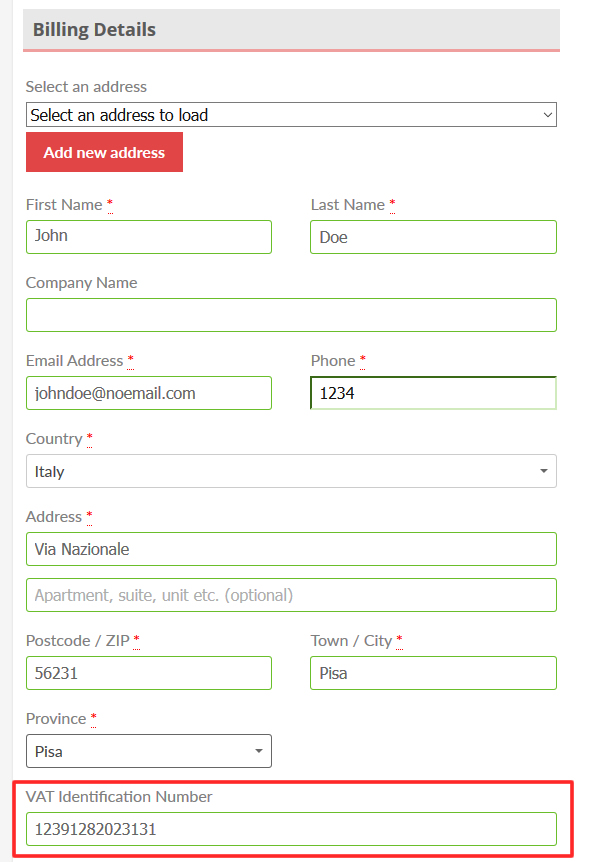Viewport: 594px width, 862px height.
Task: Click the First Name input field
Action: [149, 237]
